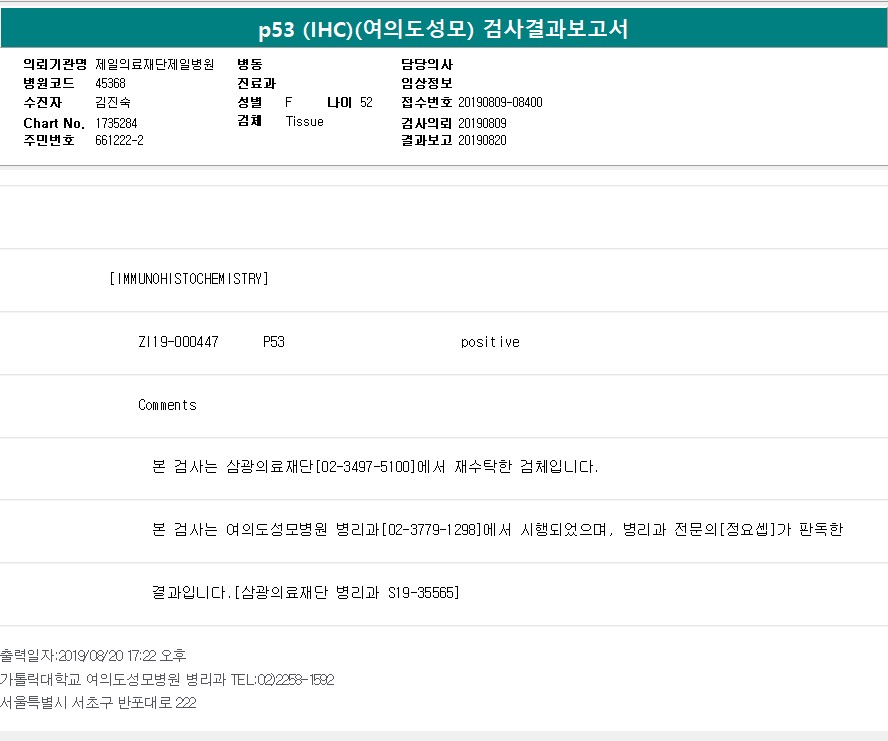Click test name 'P53'
The image size is (888, 741).
(x=274, y=342)
